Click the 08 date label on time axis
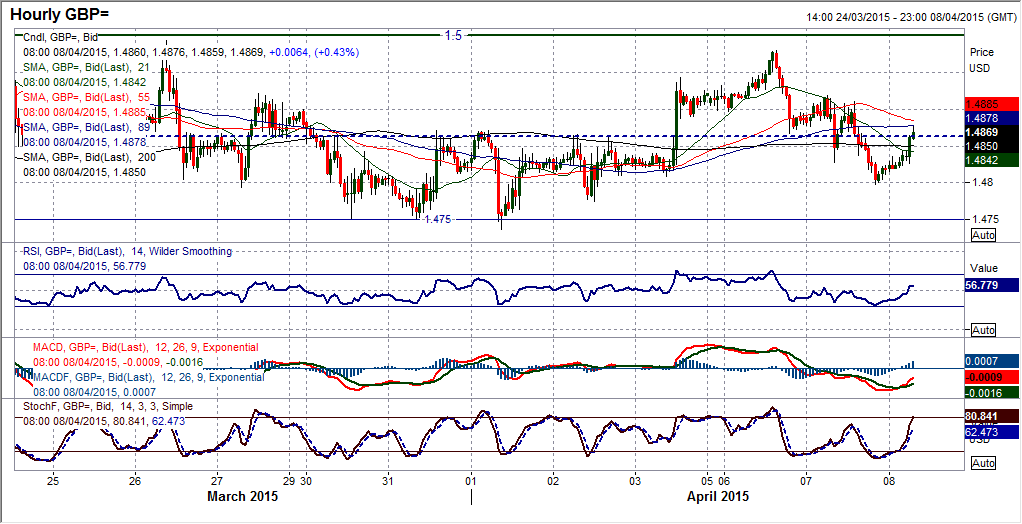The image size is (1022, 524). 889,481
